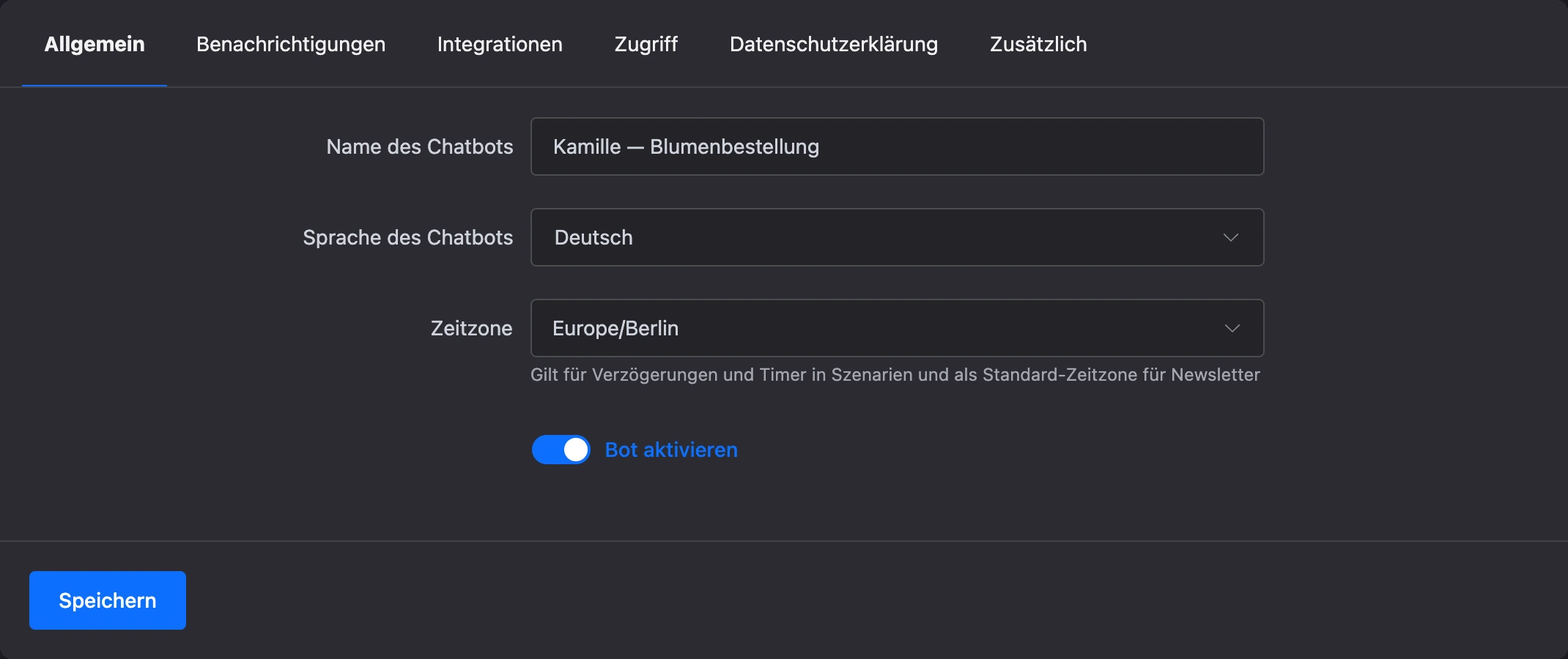Toggle the Bot aktivieren switch off

pyautogui.click(x=561, y=450)
